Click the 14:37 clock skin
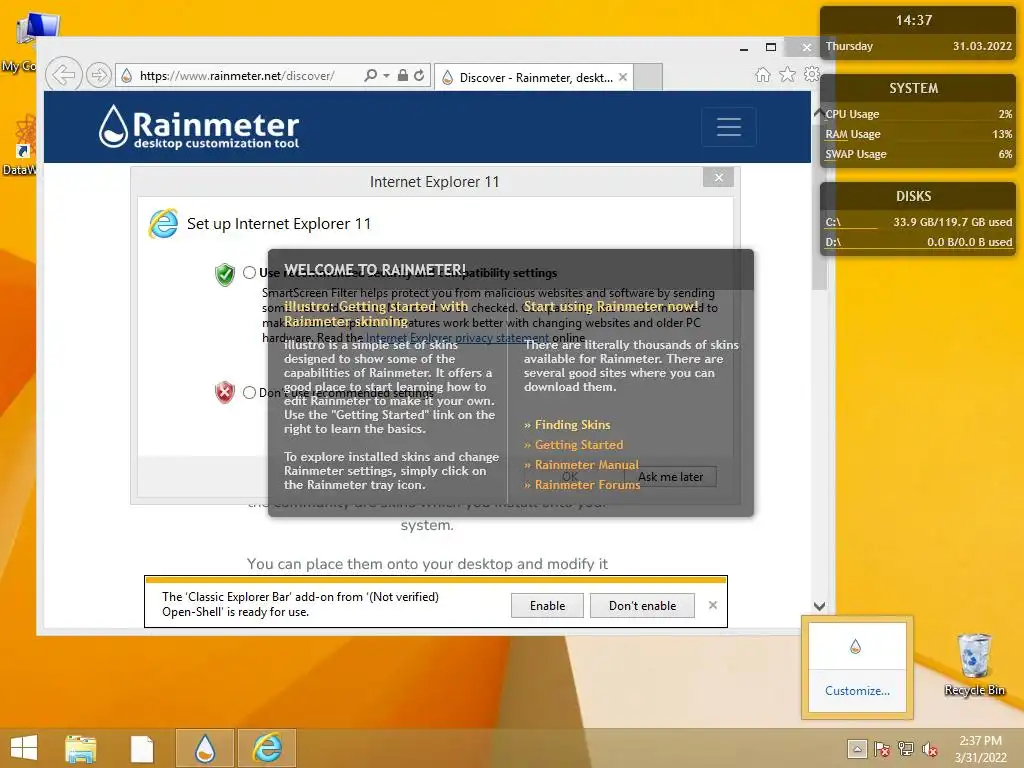Image resolution: width=1024 pixels, height=768 pixels. (914, 20)
